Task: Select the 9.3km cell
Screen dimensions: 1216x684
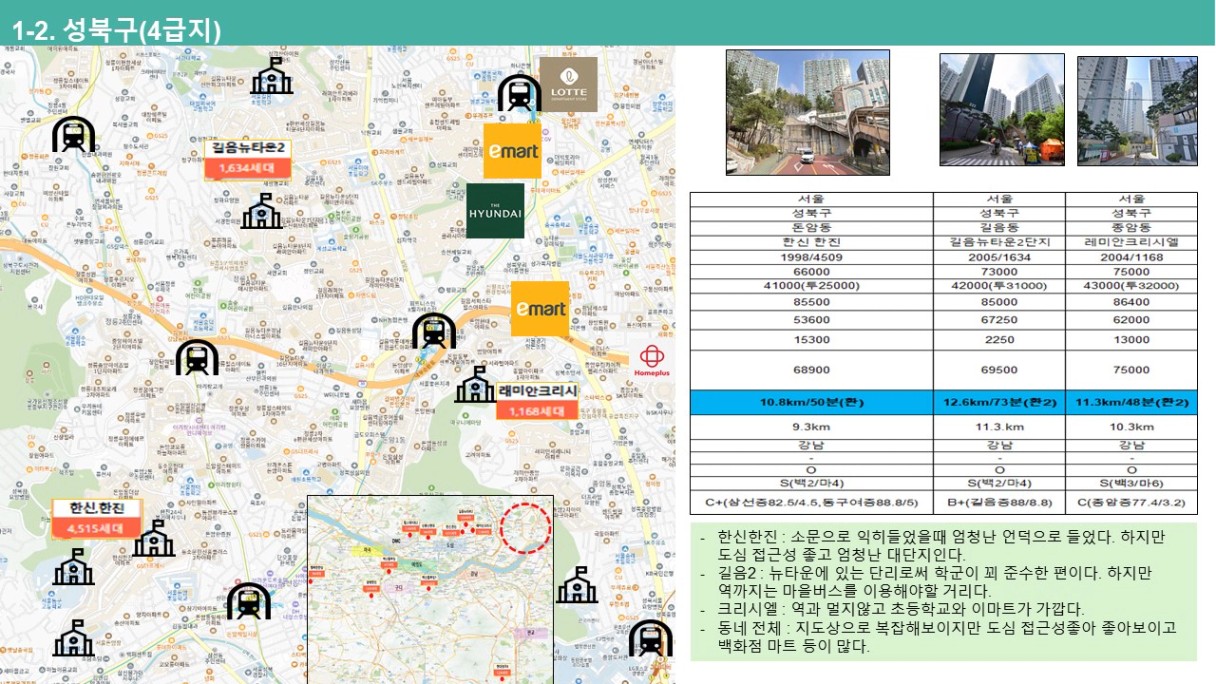Action: pos(811,426)
